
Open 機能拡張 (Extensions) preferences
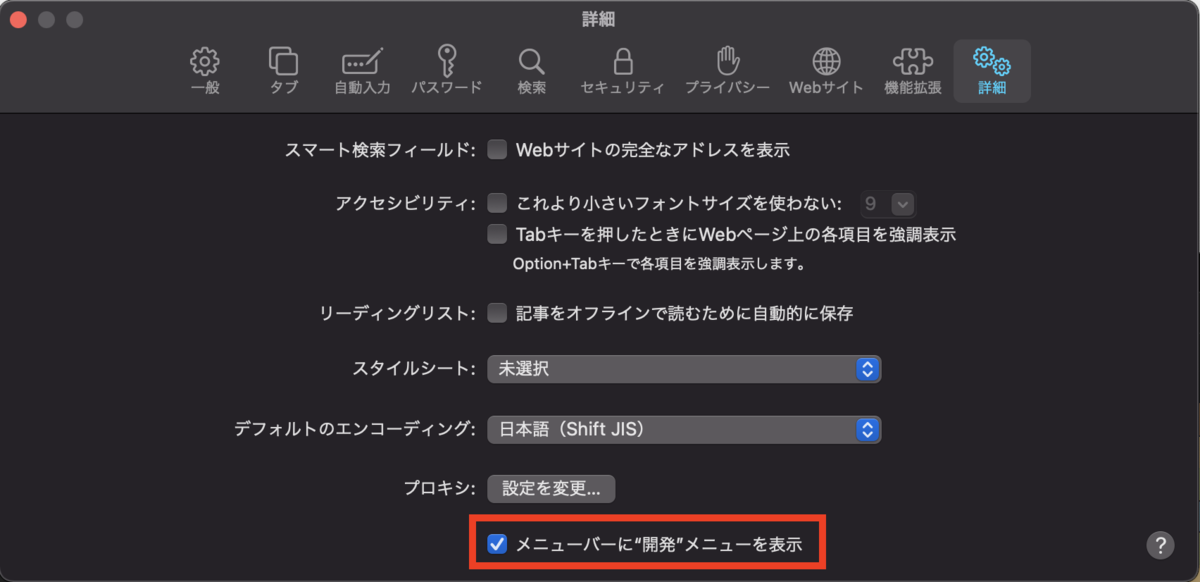[x=911, y=68]
